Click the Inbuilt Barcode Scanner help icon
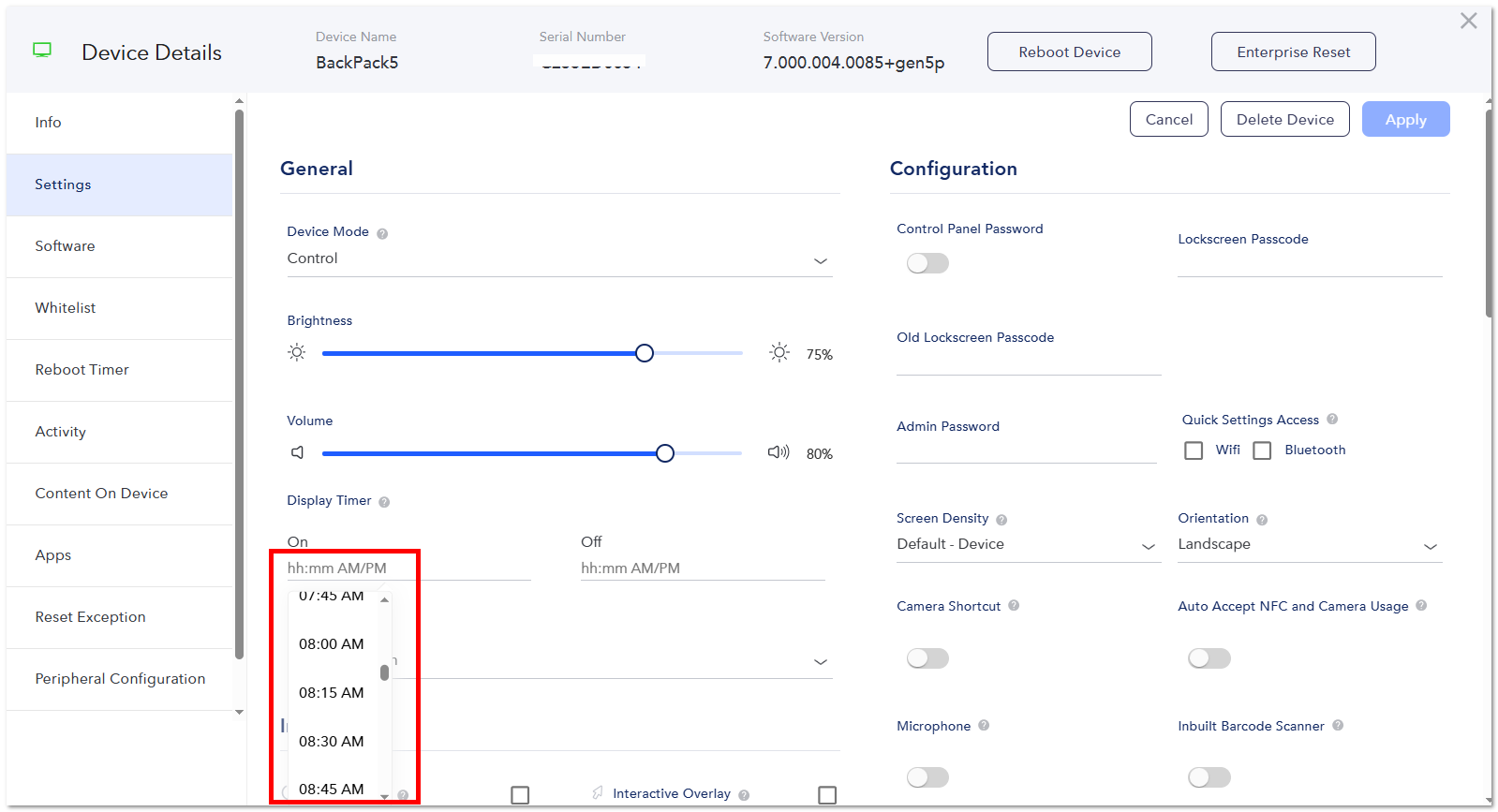 (1338, 725)
